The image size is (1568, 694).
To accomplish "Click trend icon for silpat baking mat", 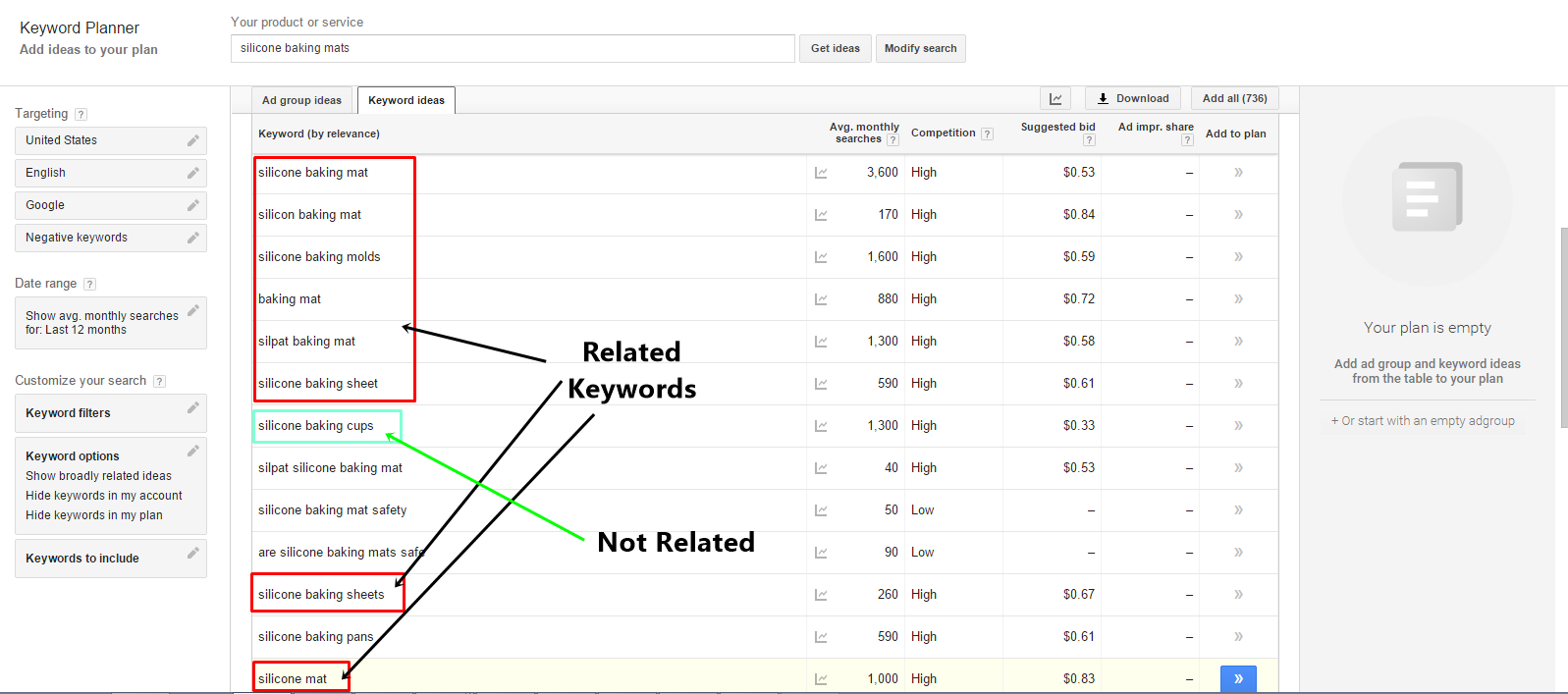I will pyautogui.click(x=821, y=342).
